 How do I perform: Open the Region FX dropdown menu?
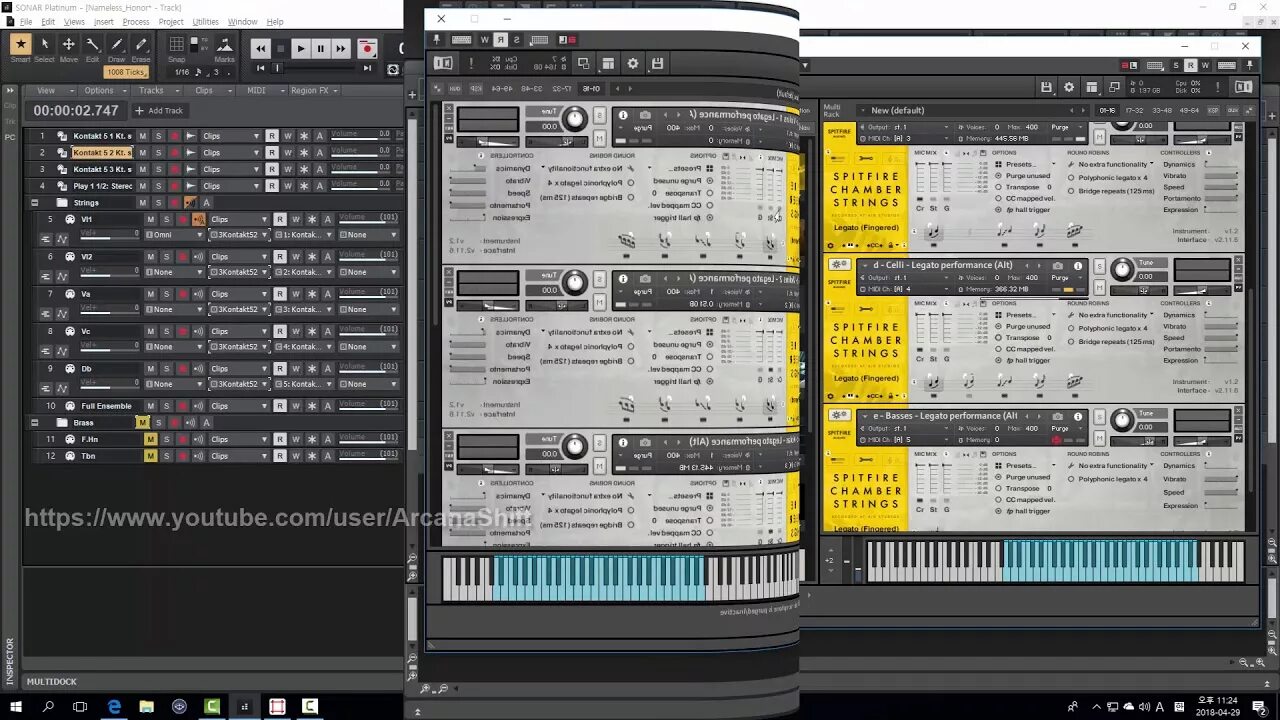(314, 90)
